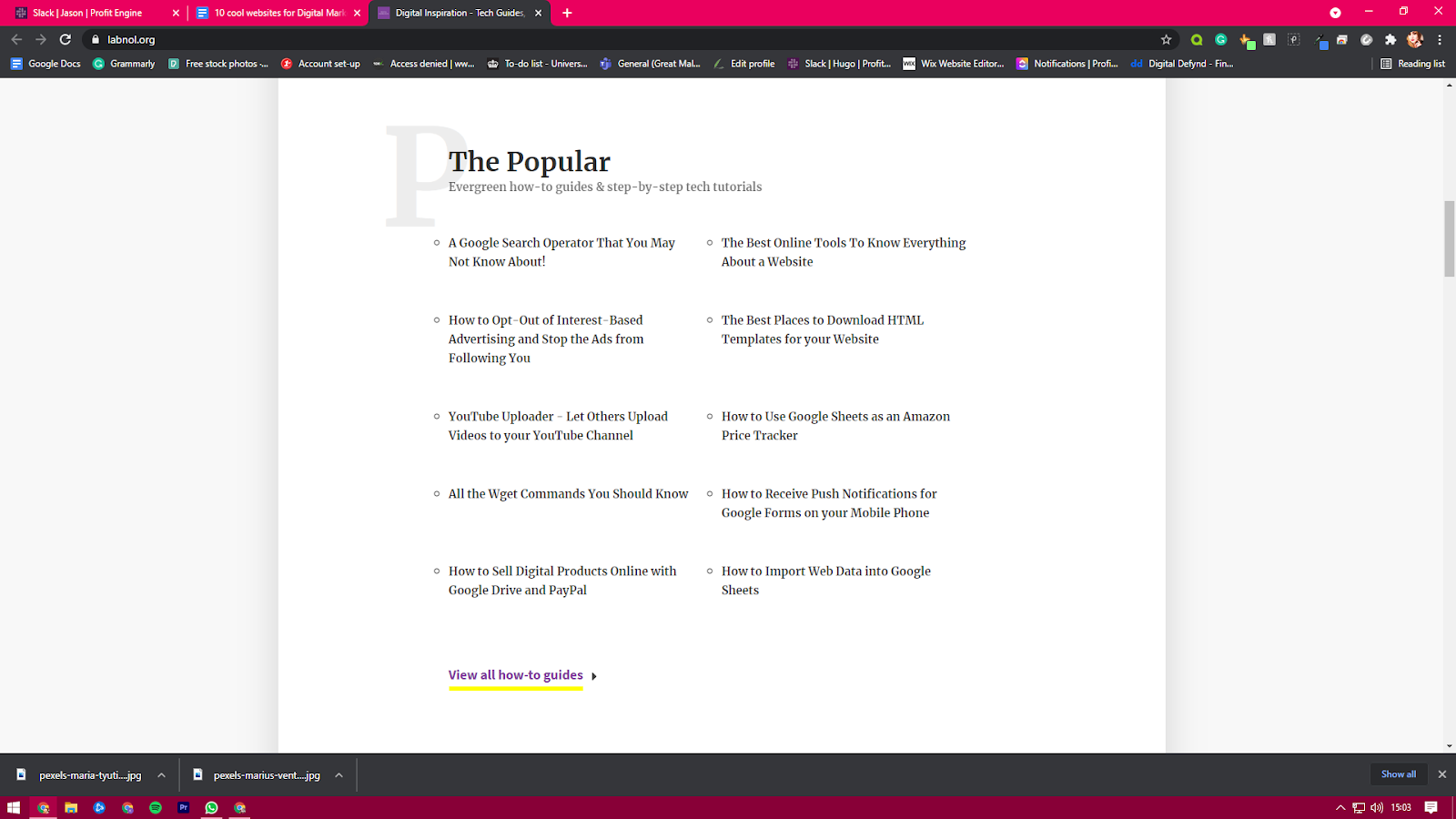
Task: Open the green chat-bubble extension in toolbar
Action: pos(1197,39)
